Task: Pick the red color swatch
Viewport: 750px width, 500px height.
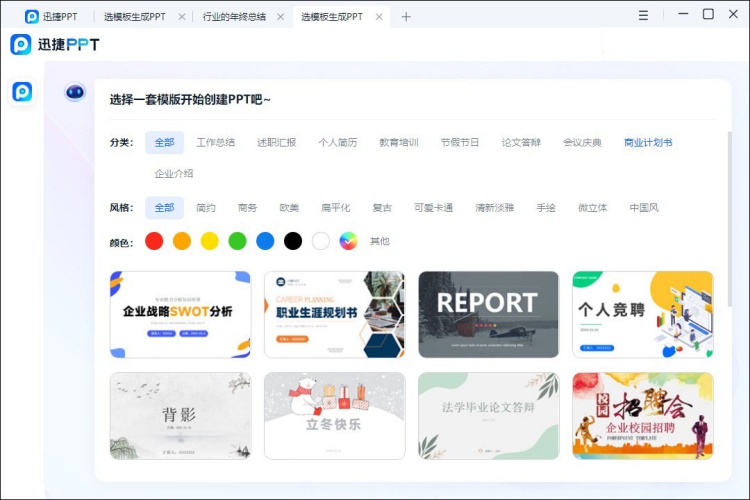Action: point(154,241)
